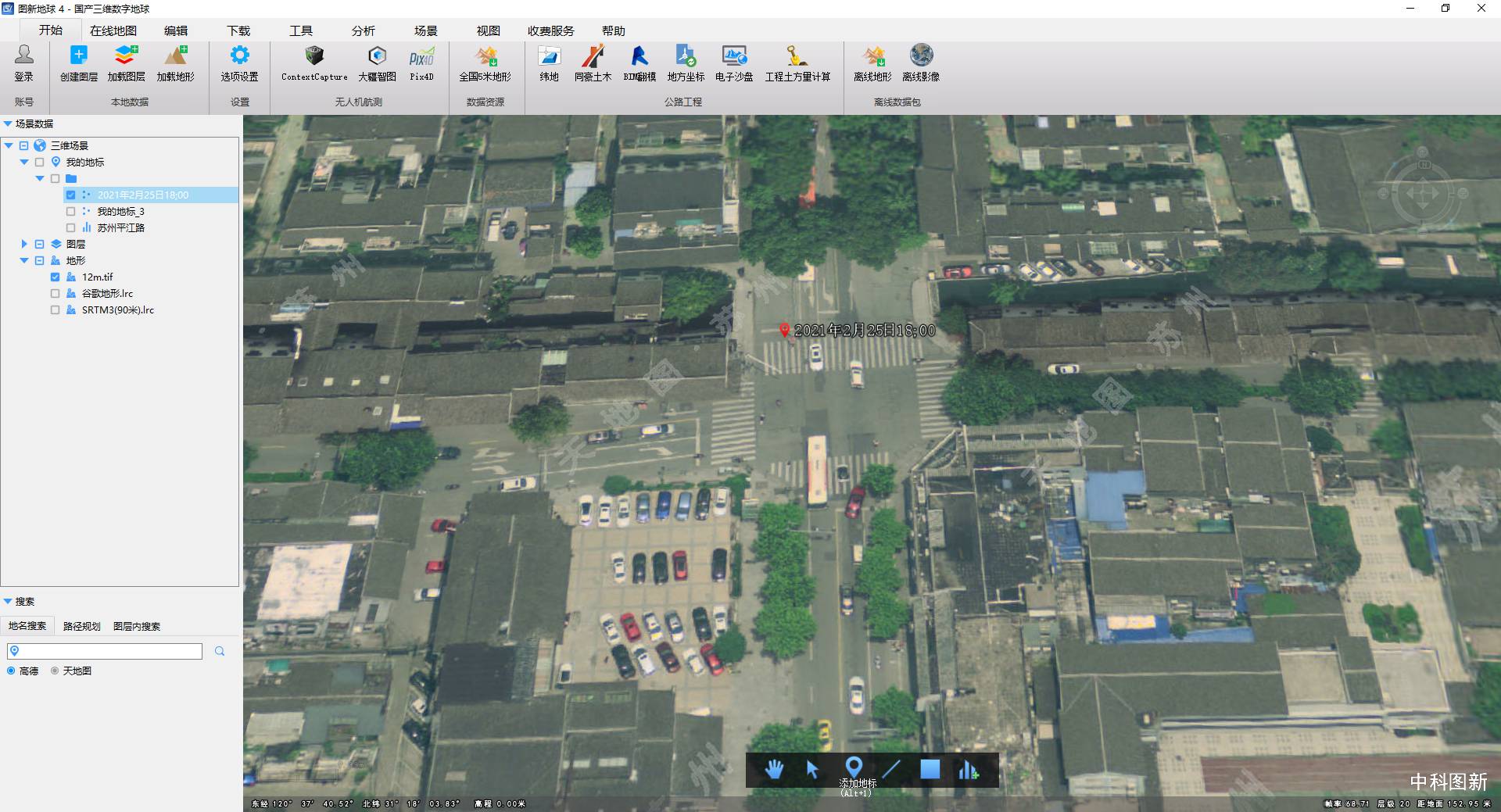This screenshot has width=1501, height=812.
Task: Open the 电子沙盘 tool
Action: 734,63
